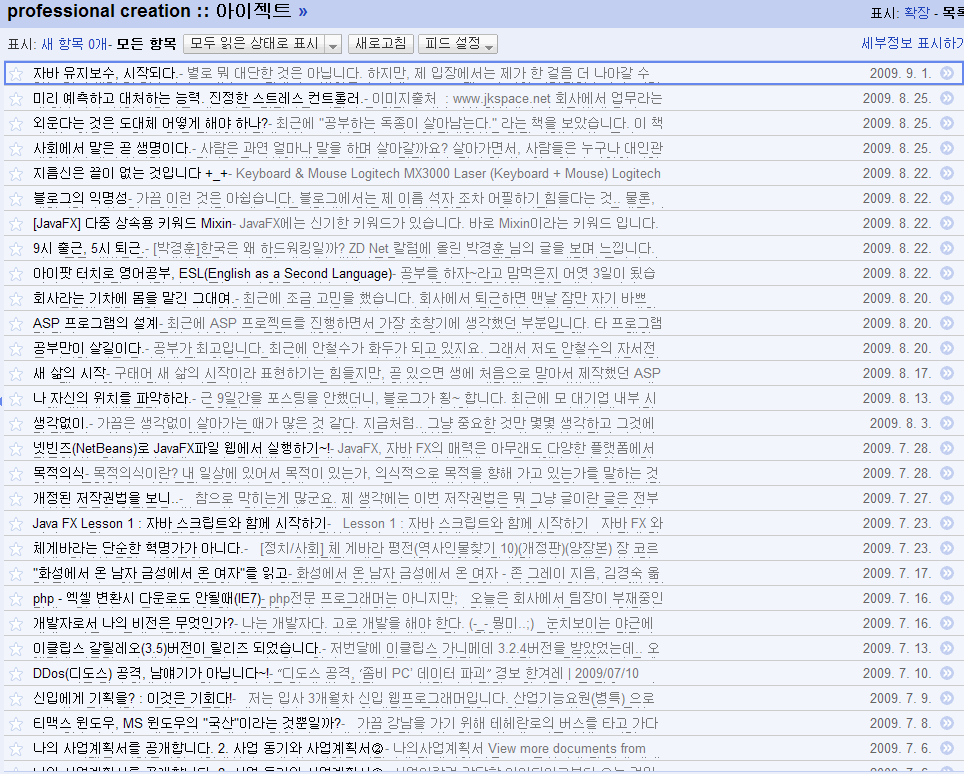
Task: Expand the "피드 설정" dropdown
Action: tap(488, 44)
